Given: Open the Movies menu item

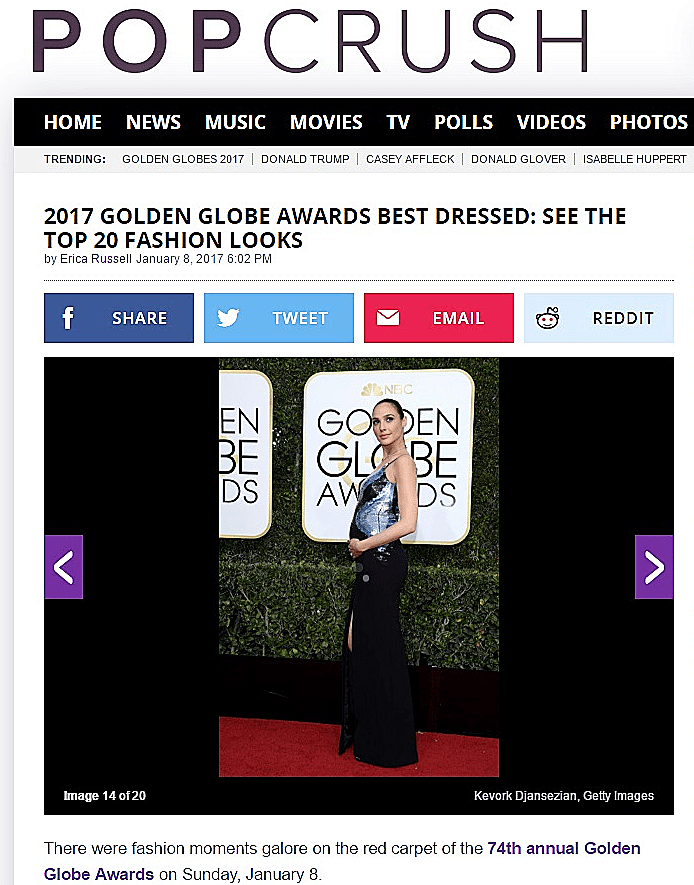Looking at the screenshot, I should (x=326, y=122).
